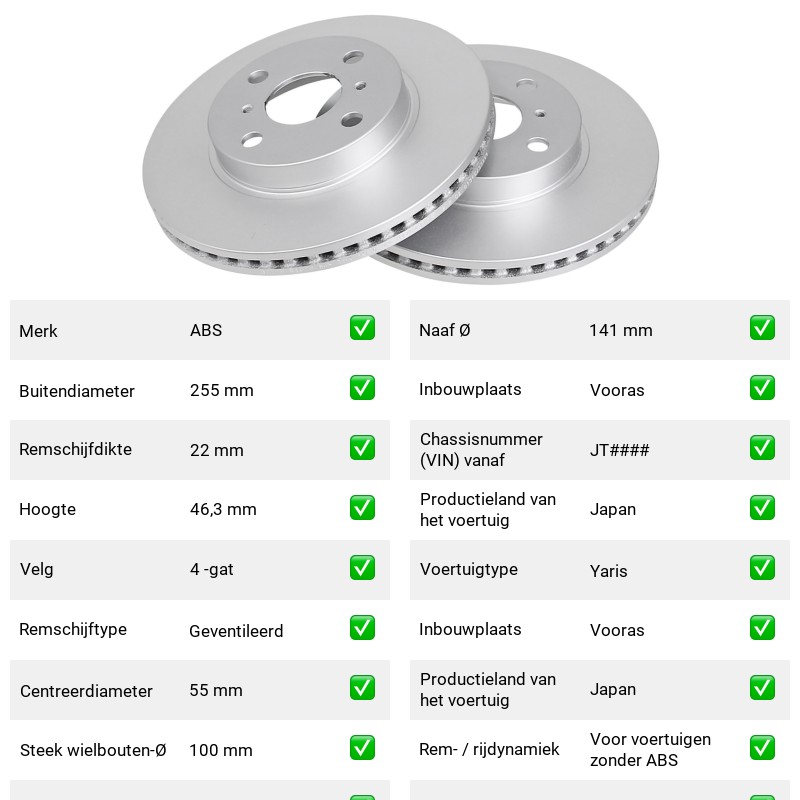The width and height of the screenshot is (800, 800).
Task: Click the checkmark for Chassisnummer JT####
Action: click(x=762, y=447)
